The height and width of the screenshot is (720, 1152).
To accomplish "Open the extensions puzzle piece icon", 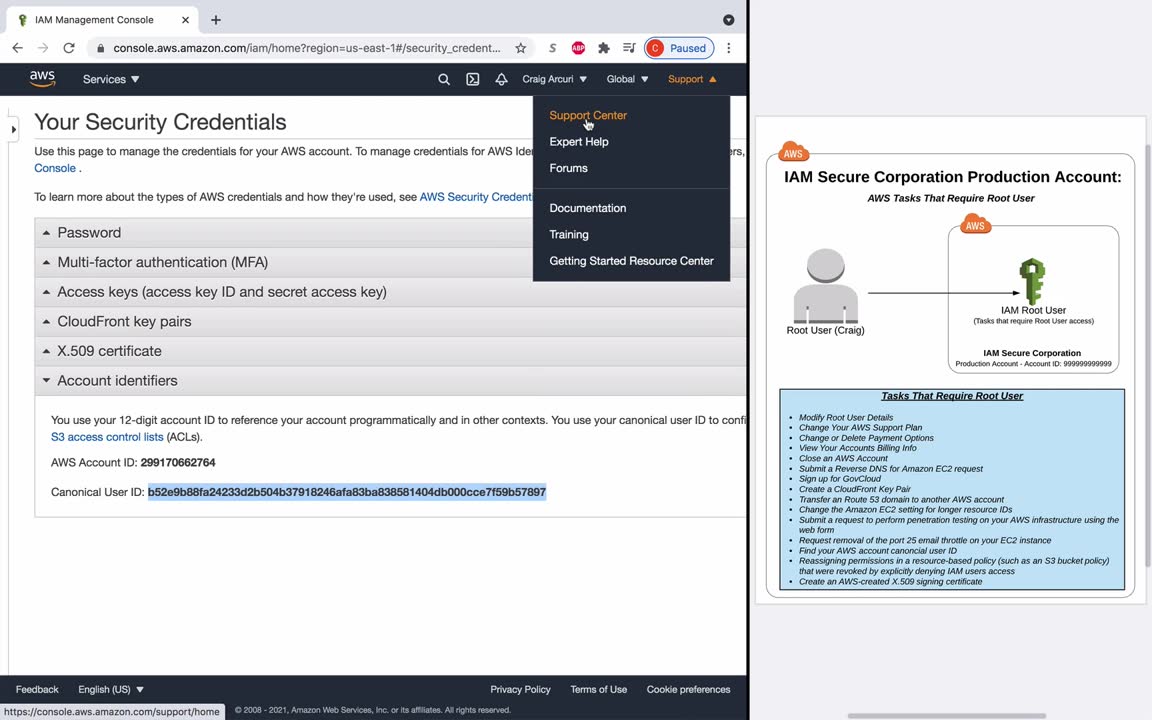I will point(603,48).
